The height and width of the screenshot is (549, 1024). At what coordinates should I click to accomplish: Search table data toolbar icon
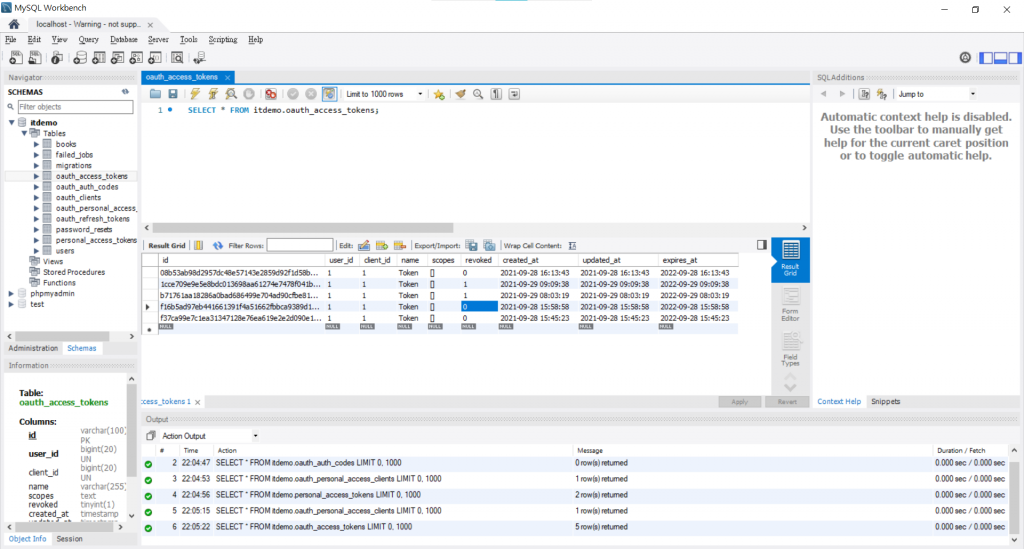point(177,58)
